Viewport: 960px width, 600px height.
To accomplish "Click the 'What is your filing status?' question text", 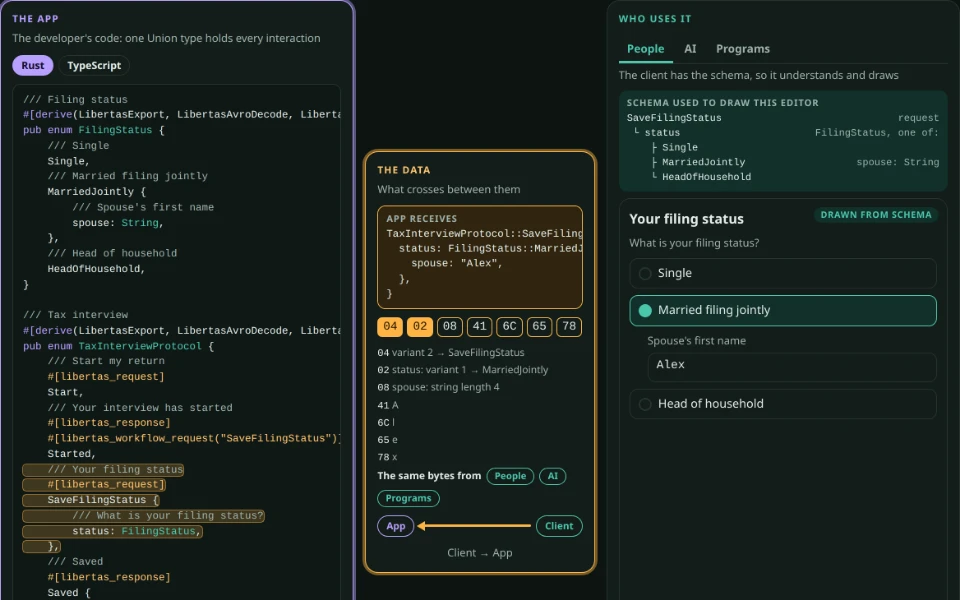I will (x=694, y=243).
